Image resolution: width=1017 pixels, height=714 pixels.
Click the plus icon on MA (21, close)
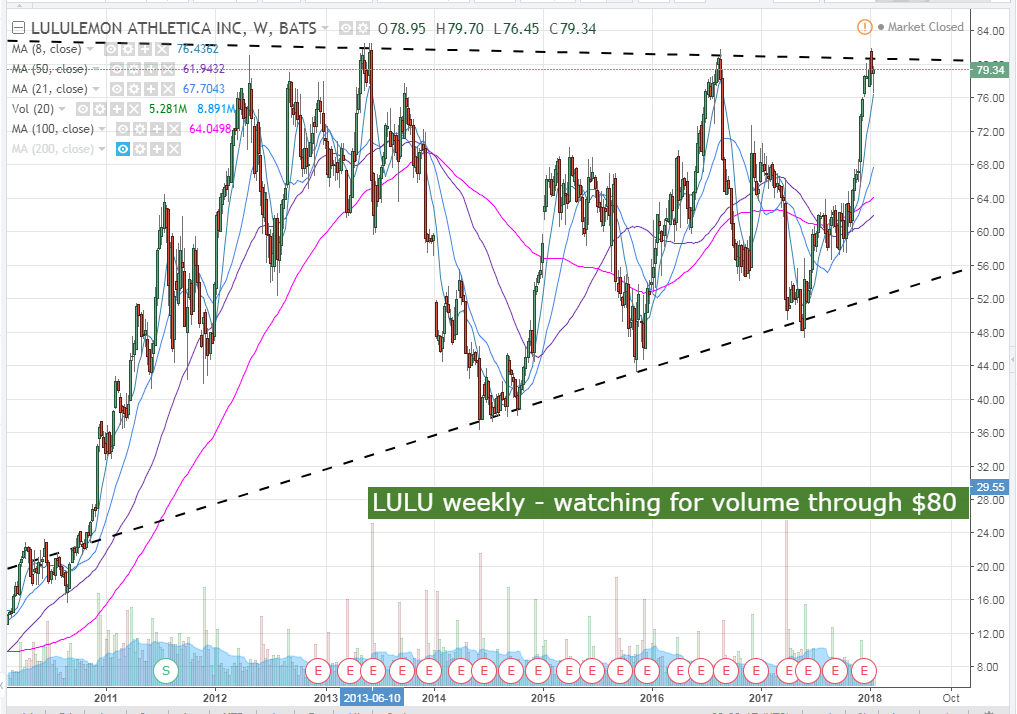point(150,89)
